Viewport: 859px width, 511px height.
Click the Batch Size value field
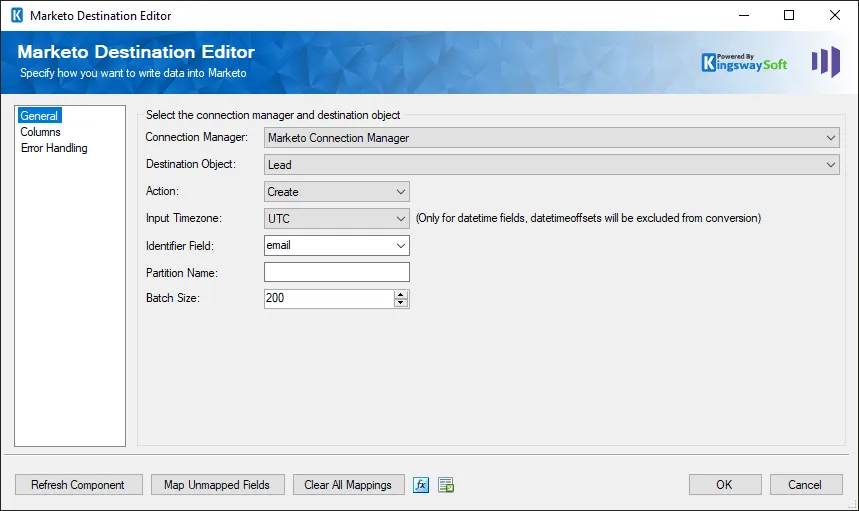pyautogui.click(x=329, y=298)
